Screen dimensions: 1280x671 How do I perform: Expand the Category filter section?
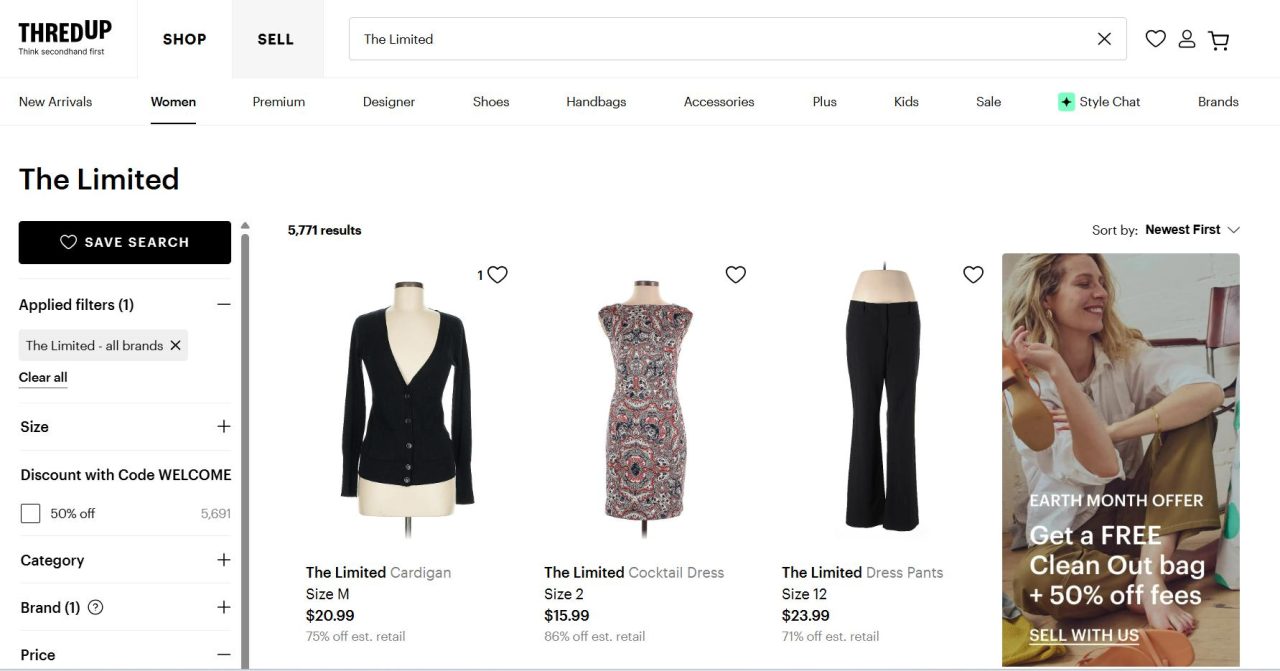223,560
